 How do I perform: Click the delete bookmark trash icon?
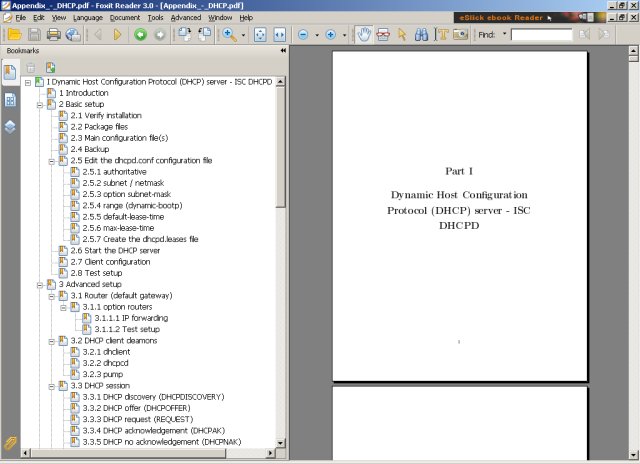[x=31, y=68]
